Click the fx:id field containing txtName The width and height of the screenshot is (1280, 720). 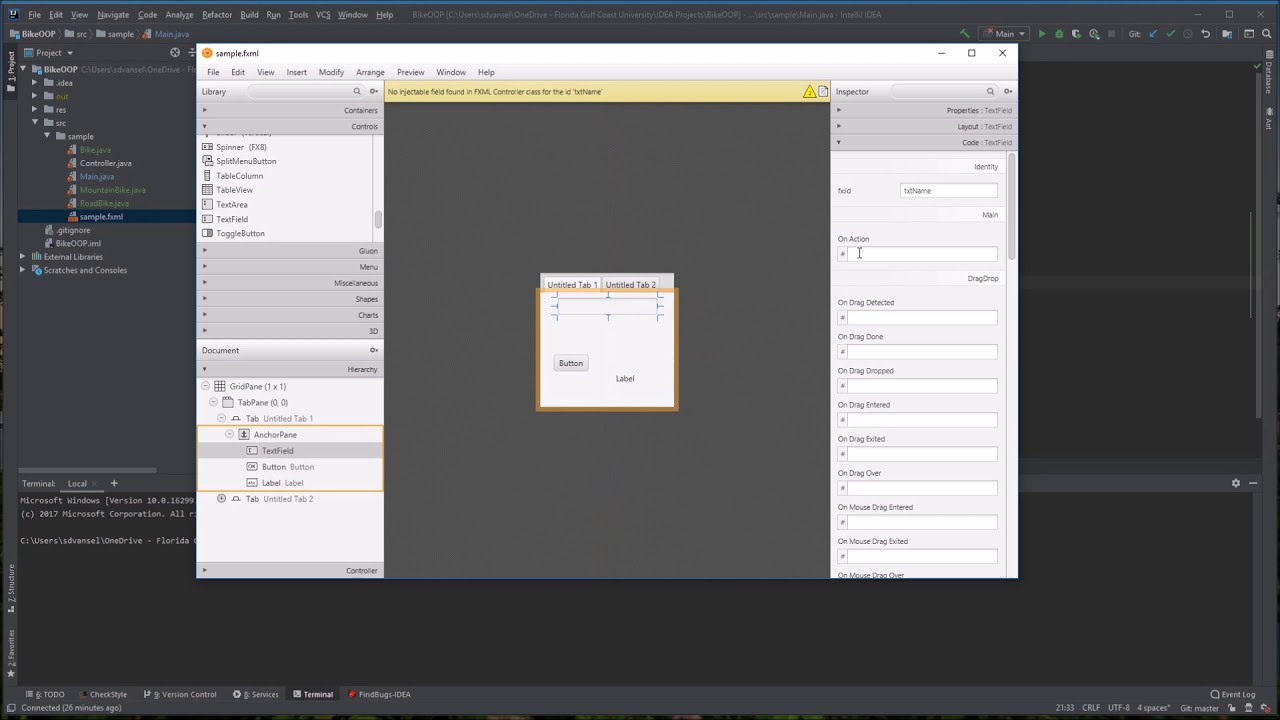point(948,191)
